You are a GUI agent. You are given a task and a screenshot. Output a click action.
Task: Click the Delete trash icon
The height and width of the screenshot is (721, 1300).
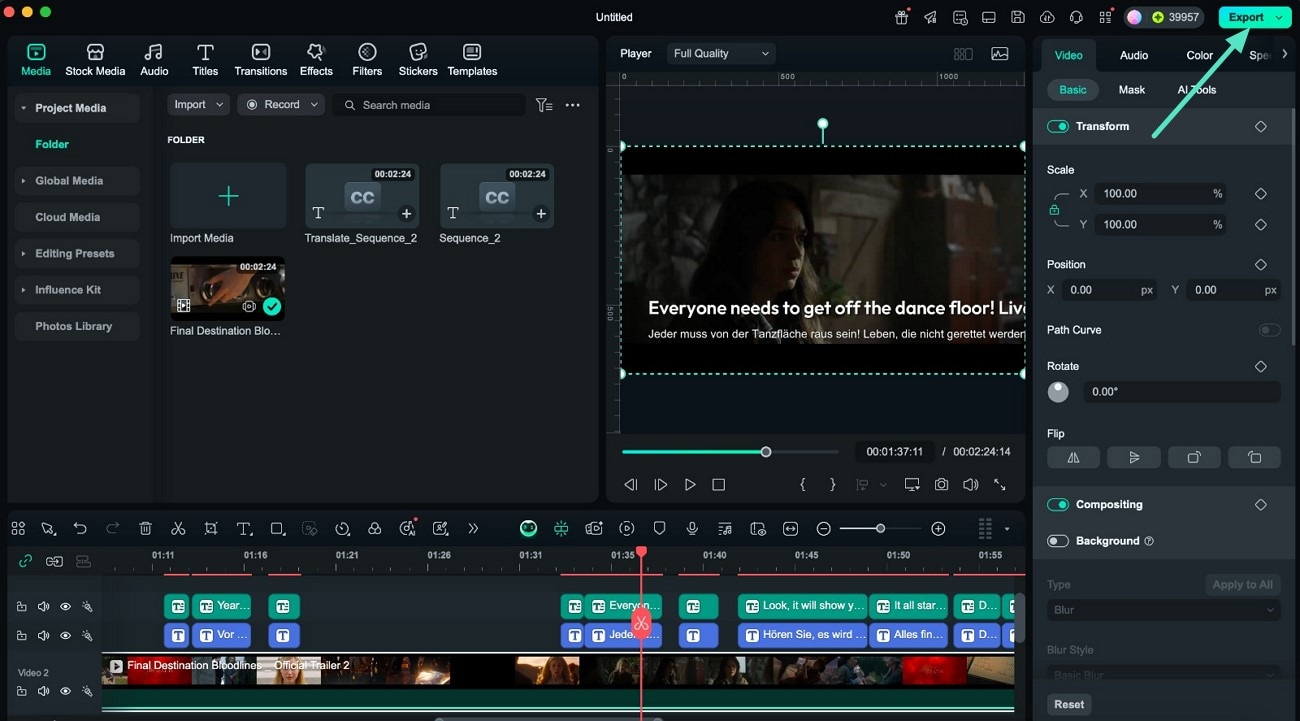pos(145,529)
